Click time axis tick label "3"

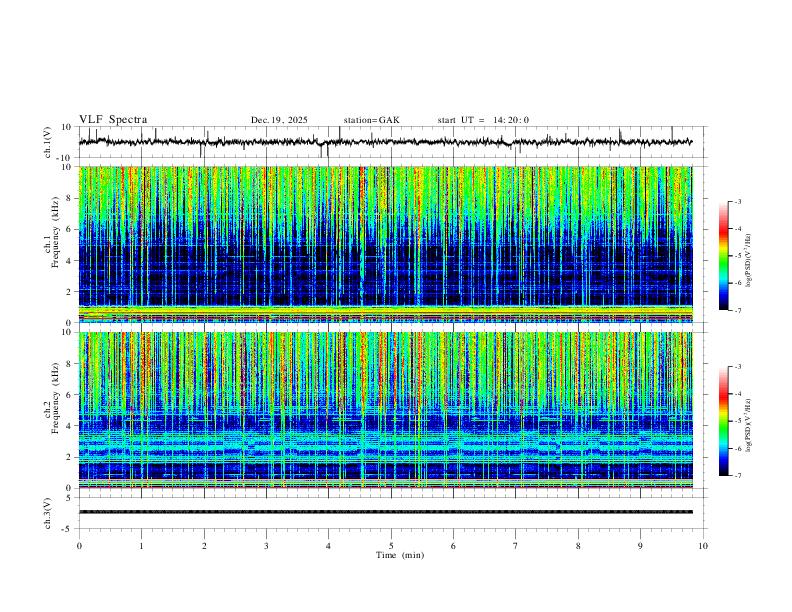(x=266, y=546)
